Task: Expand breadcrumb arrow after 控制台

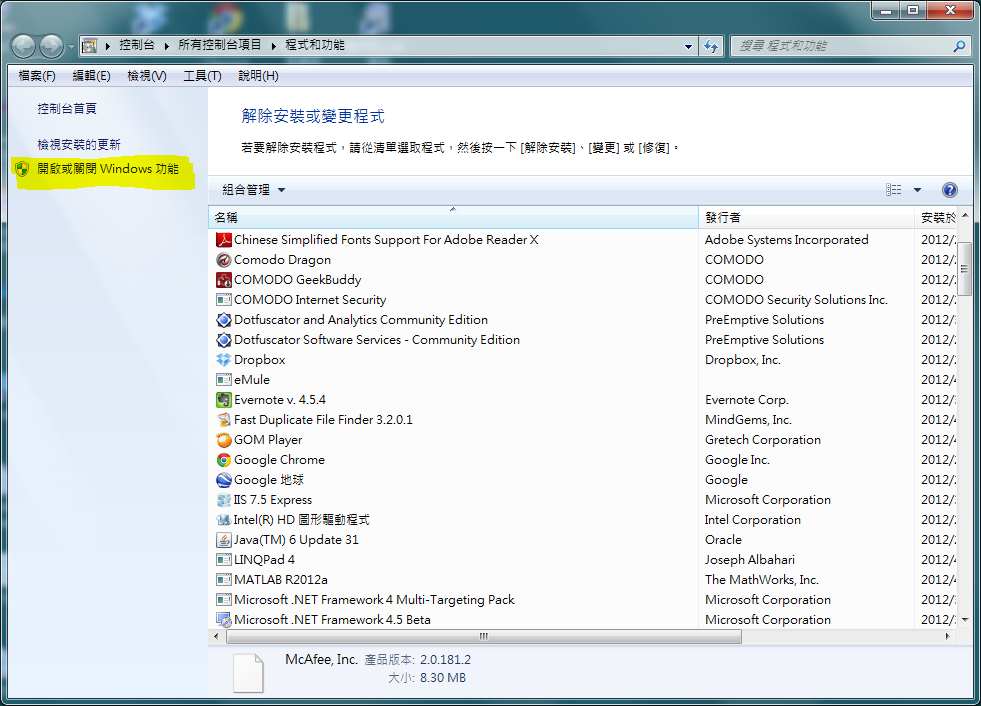Action: pos(166,46)
